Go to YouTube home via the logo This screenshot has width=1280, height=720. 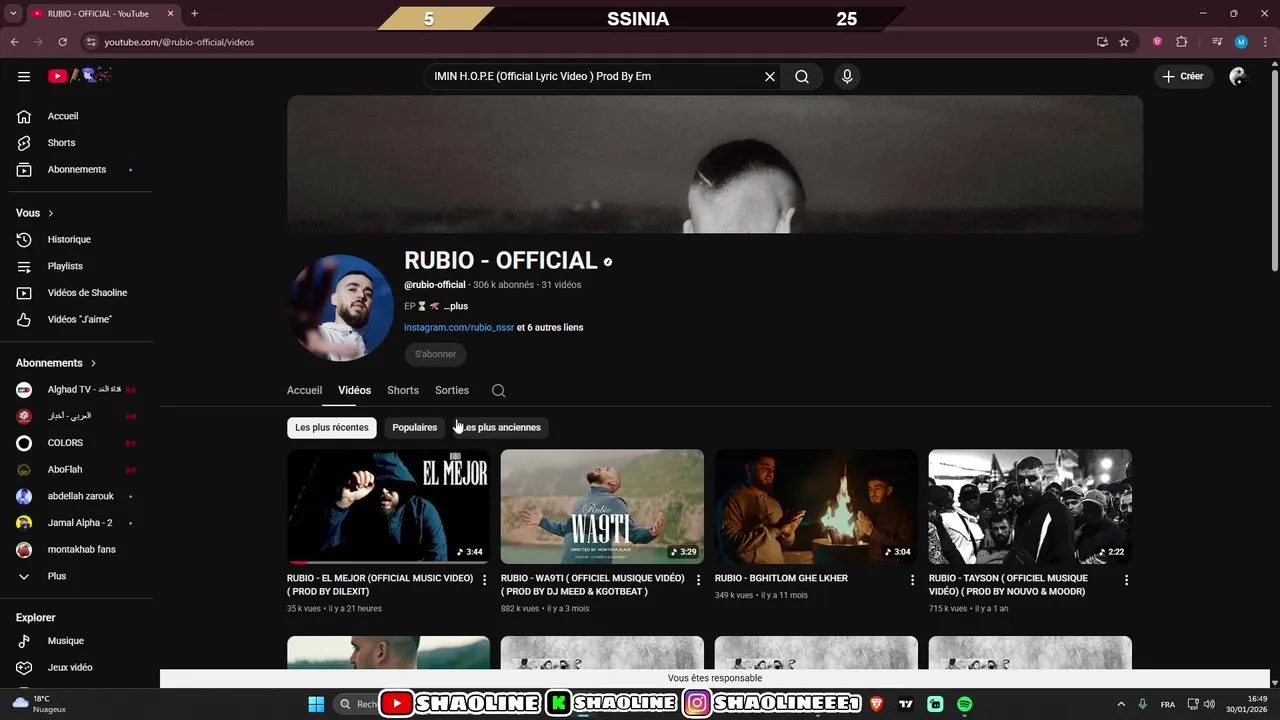pyautogui.click(x=80, y=76)
